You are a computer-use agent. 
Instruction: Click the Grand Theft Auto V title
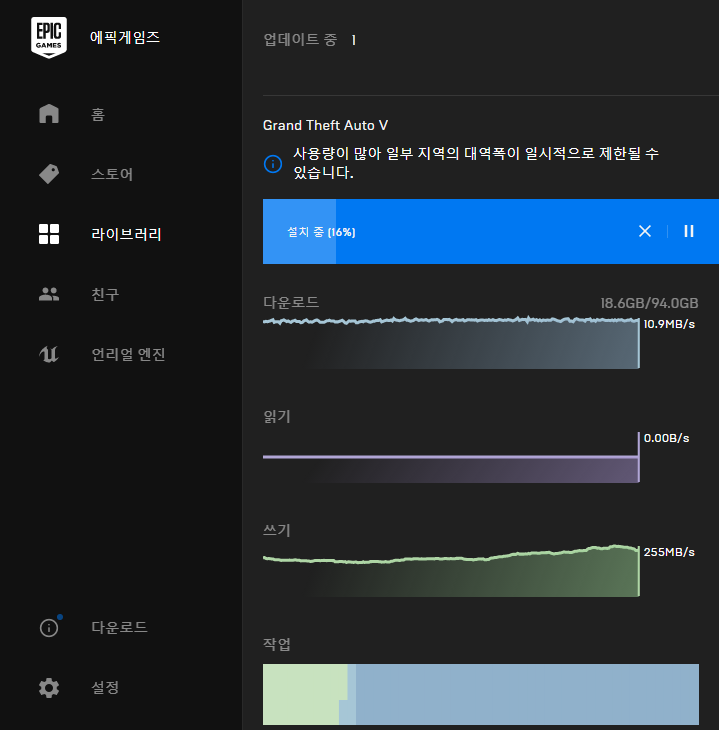(x=325, y=125)
